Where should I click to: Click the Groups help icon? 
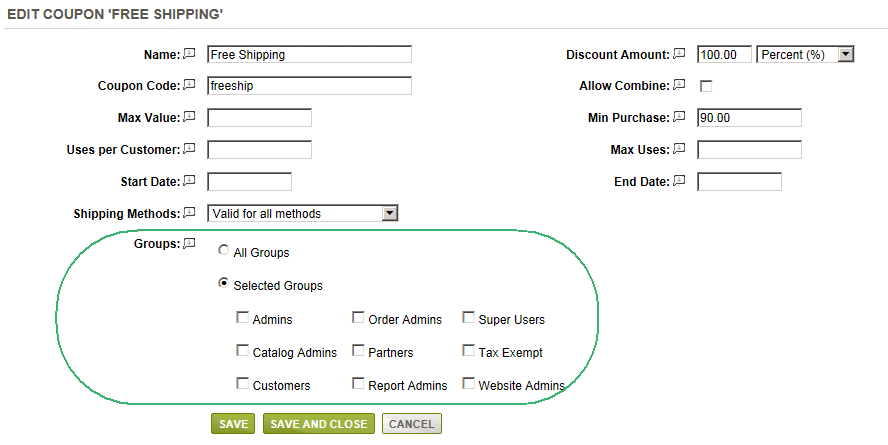(x=189, y=243)
